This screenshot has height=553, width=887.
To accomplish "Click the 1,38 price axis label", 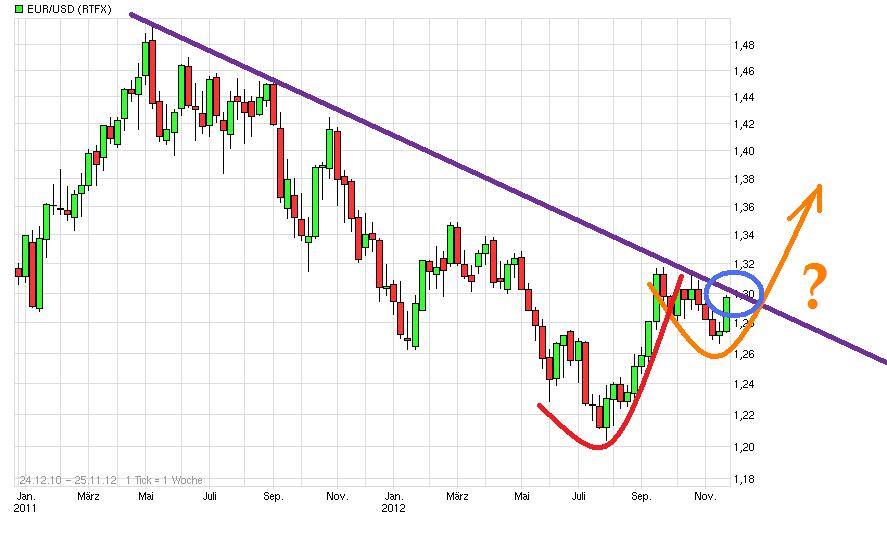I will tap(744, 179).
